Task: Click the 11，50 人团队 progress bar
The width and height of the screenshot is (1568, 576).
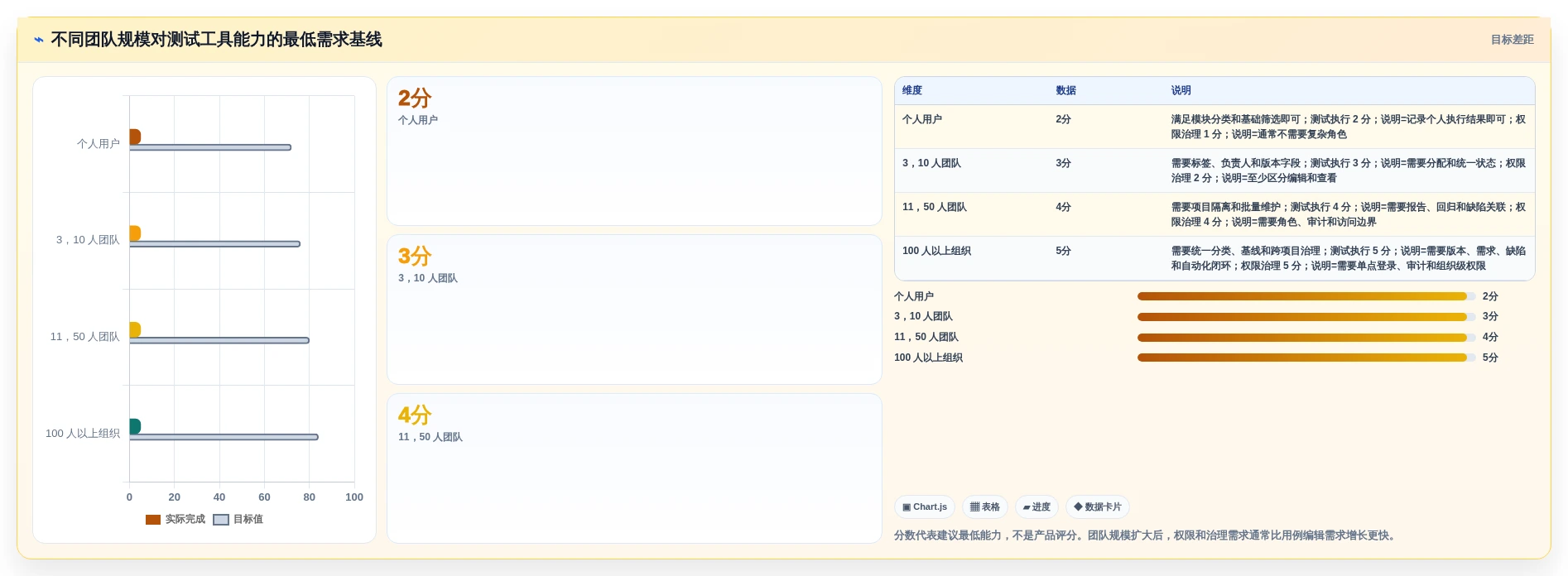Action: (x=1306, y=338)
